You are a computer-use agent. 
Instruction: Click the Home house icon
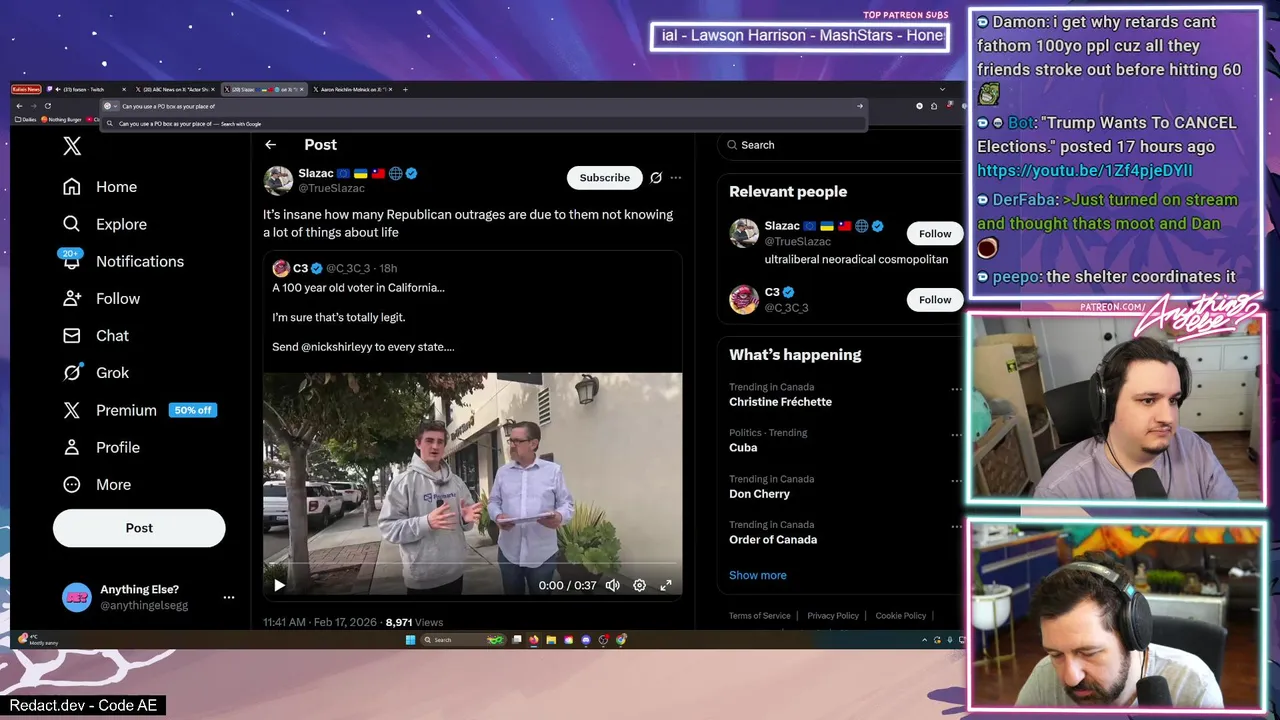72,187
